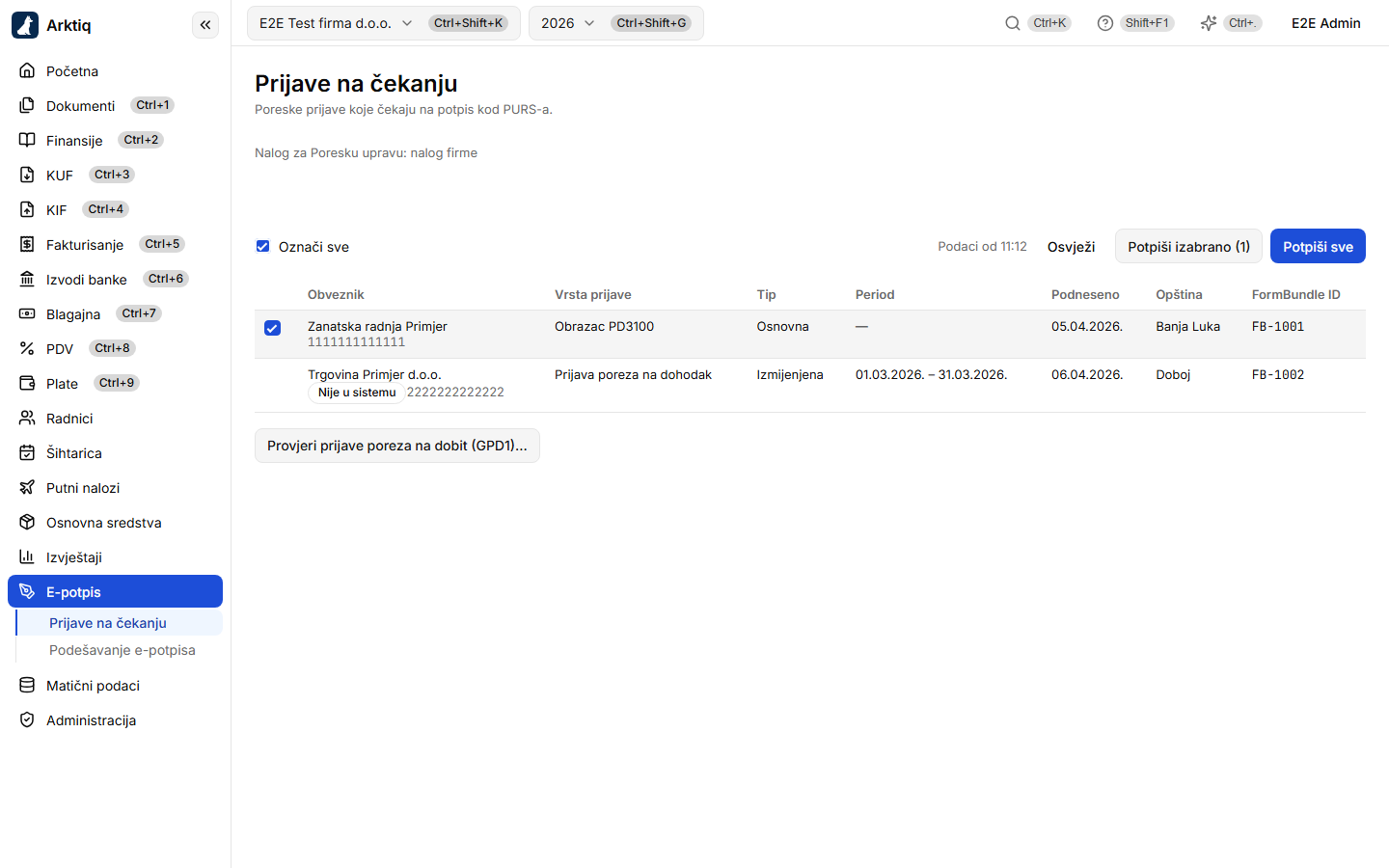The image size is (1389, 868).
Task: Select Prijave na čekanju submenu item
Action: 120,623
